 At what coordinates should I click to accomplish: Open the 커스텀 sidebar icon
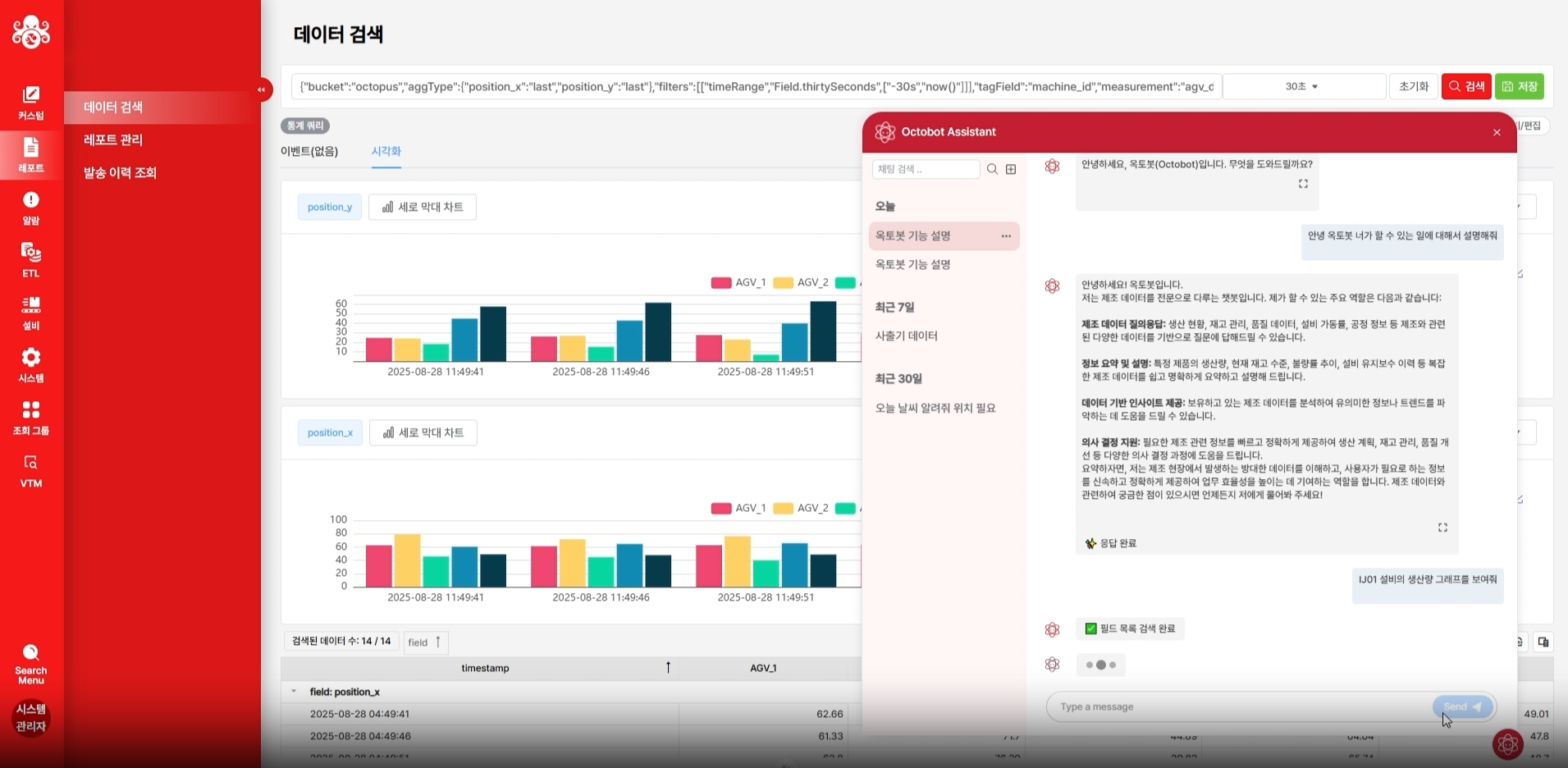31,103
